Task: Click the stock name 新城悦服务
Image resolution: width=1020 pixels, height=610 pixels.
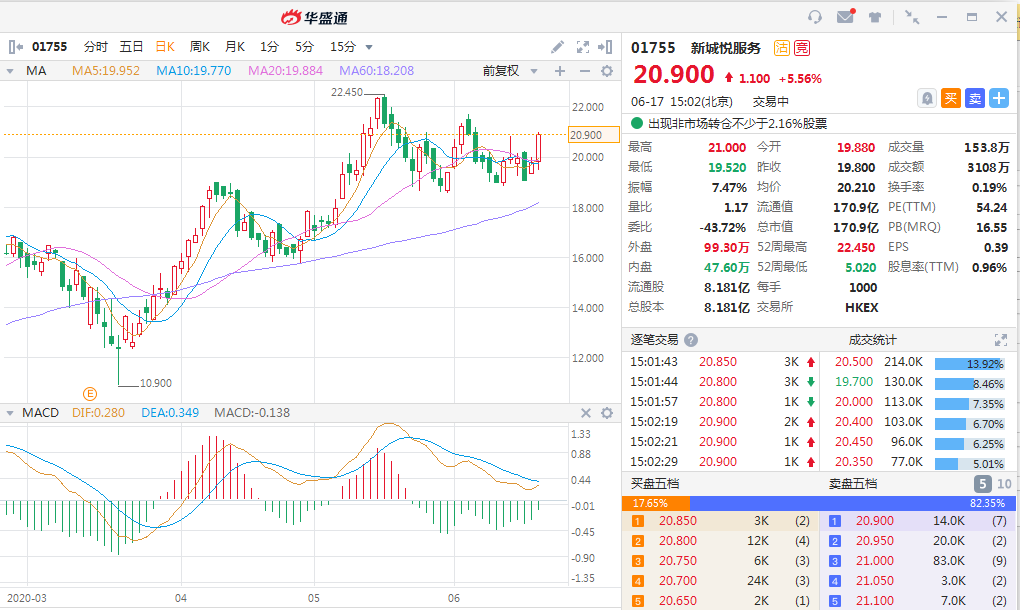Action: point(726,48)
